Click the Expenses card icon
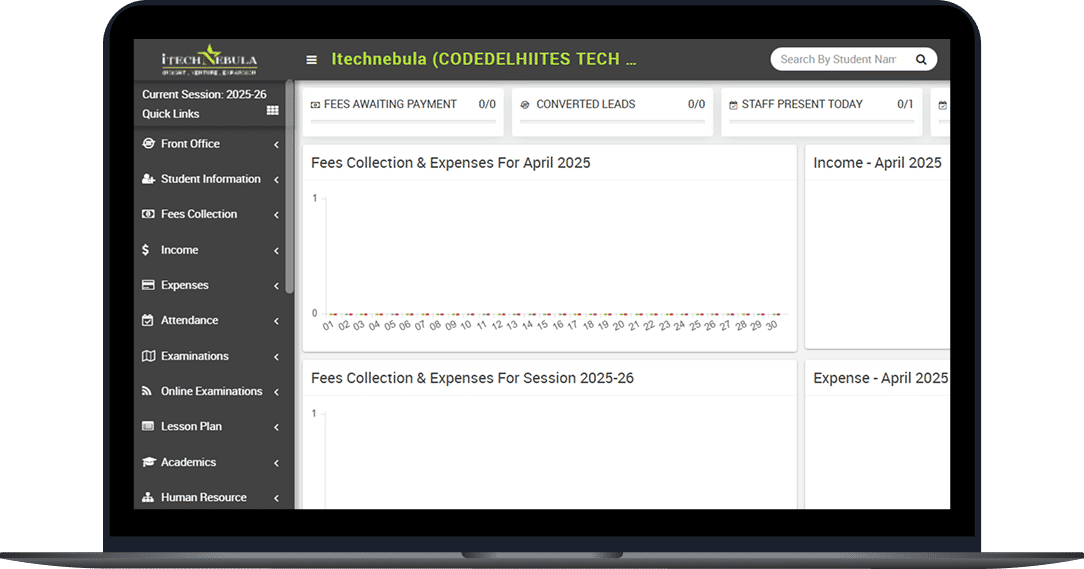This screenshot has height=569, width=1084. (x=148, y=285)
